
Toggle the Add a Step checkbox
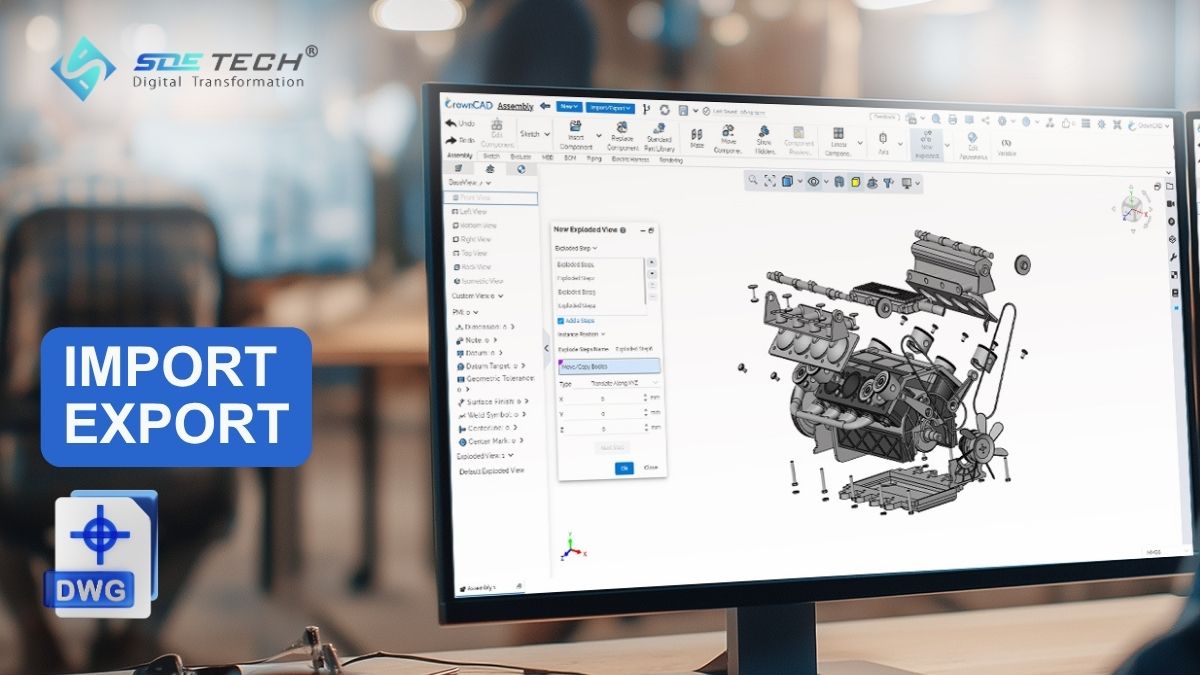click(x=560, y=320)
